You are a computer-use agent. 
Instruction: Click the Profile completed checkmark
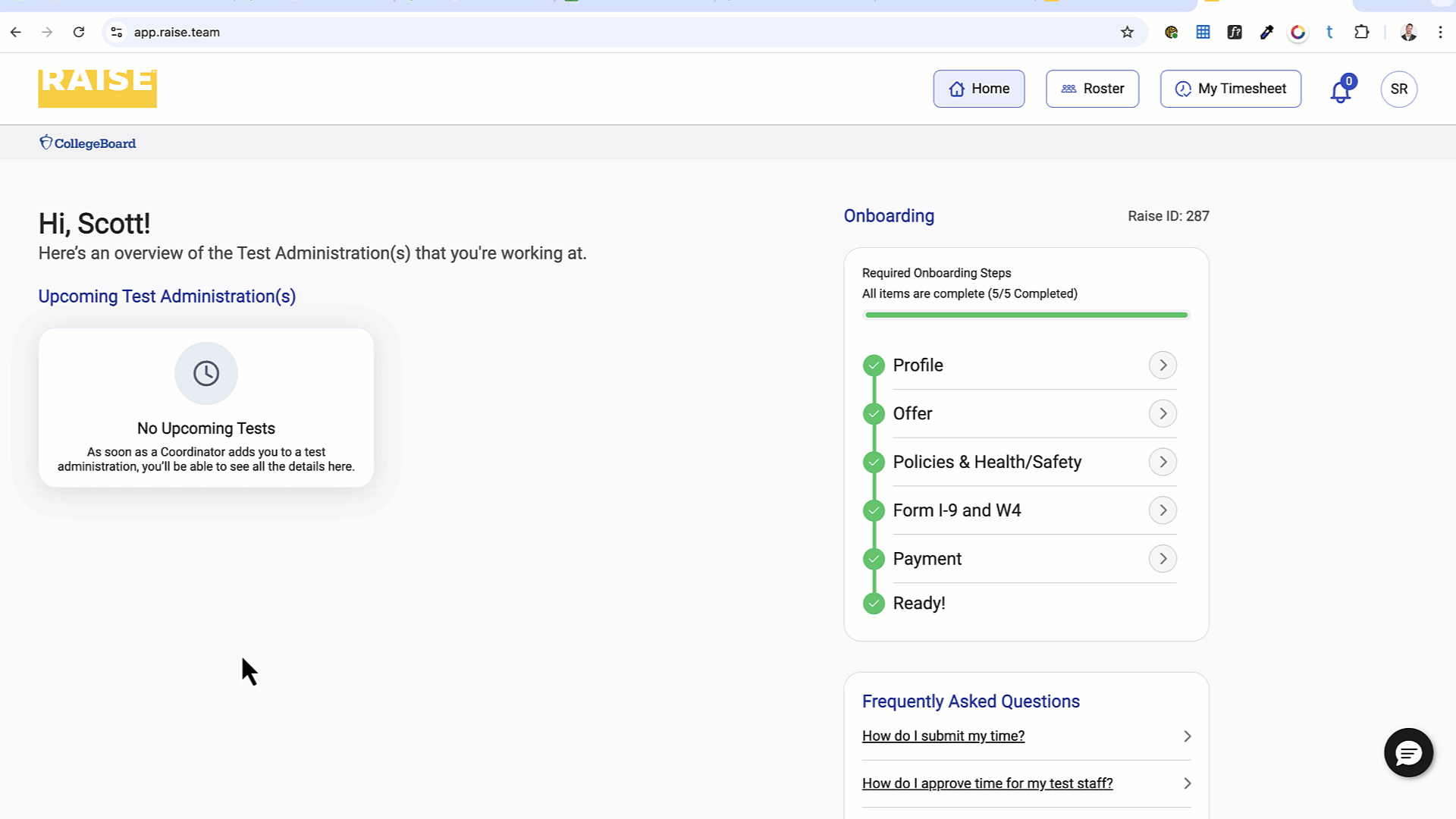tap(874, 366)
